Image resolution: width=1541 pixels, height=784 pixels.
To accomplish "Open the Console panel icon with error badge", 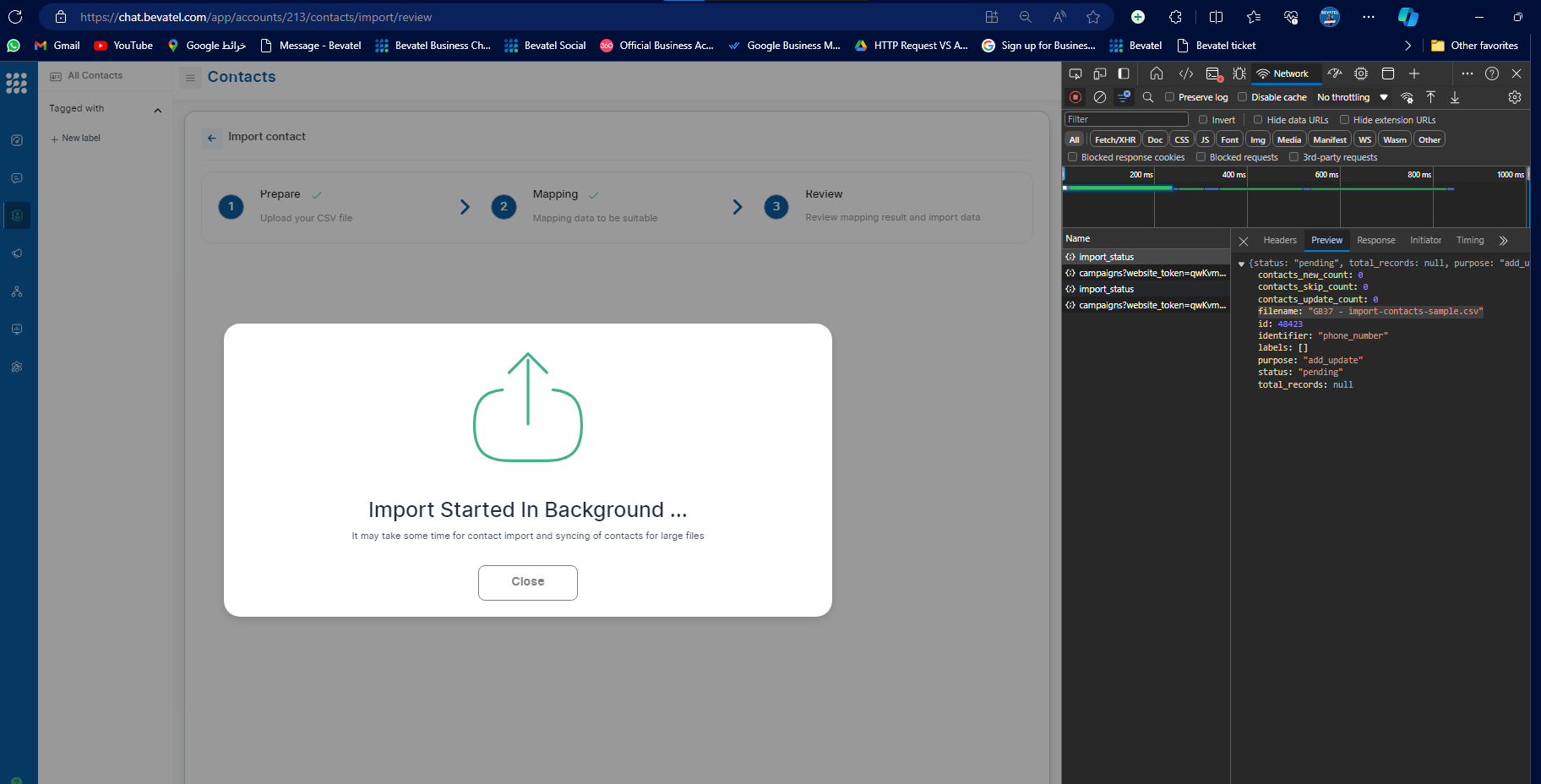I will [1214, 73].
